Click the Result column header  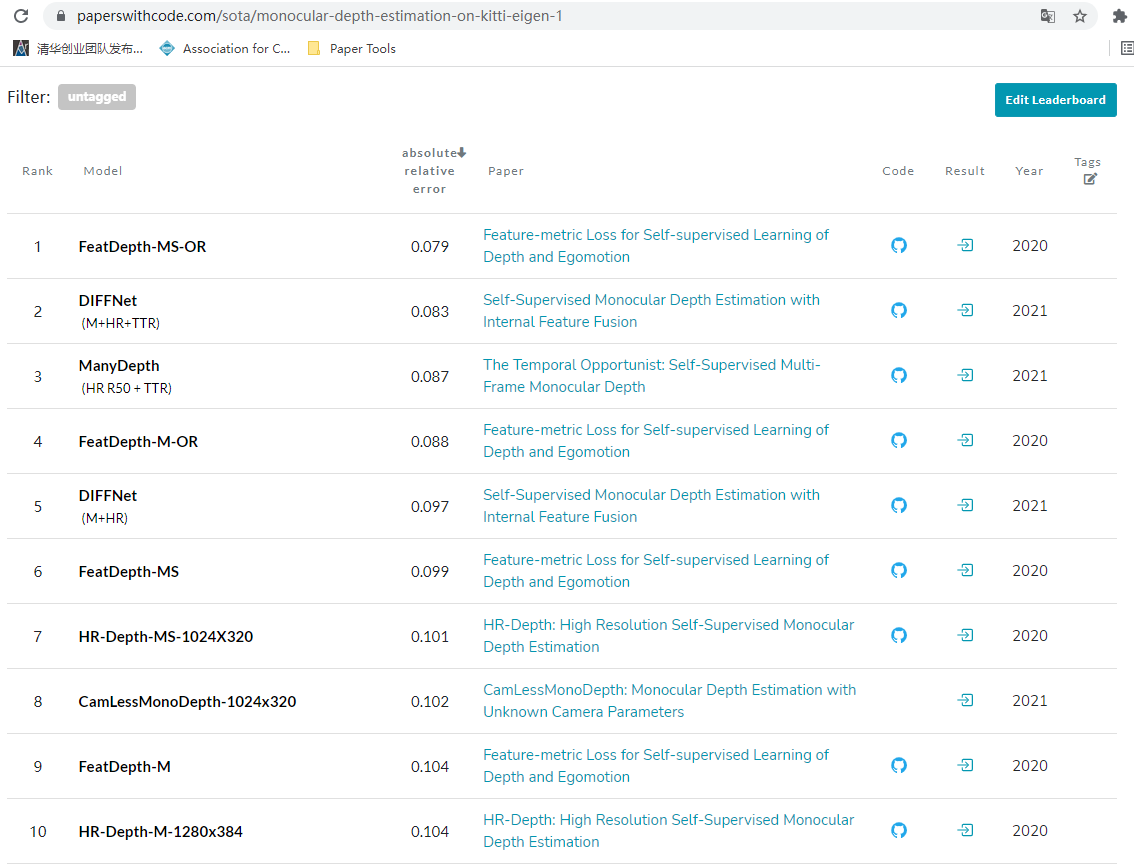(965, 171)
